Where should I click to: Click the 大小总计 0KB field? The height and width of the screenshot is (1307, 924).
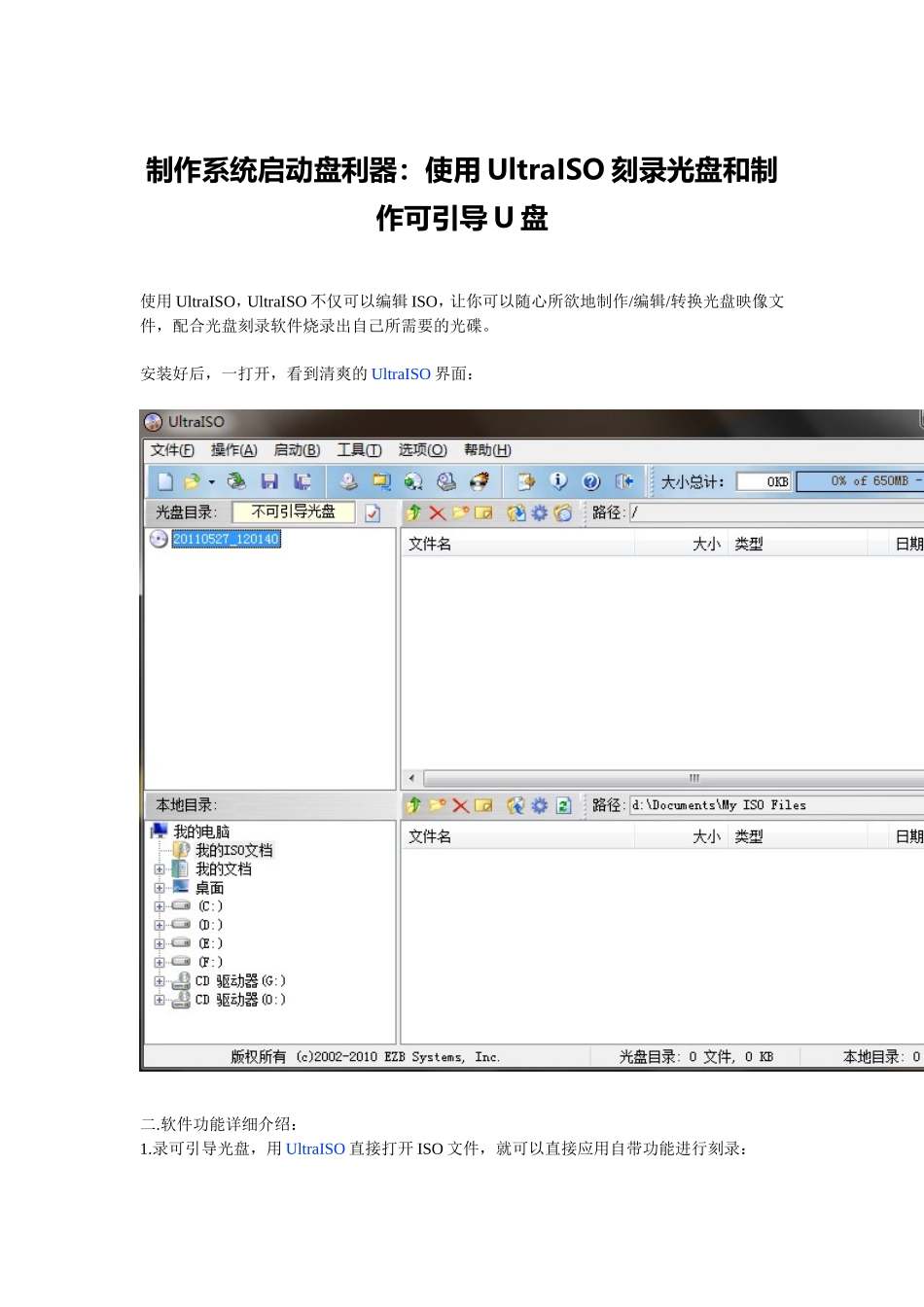click(764, 481)
